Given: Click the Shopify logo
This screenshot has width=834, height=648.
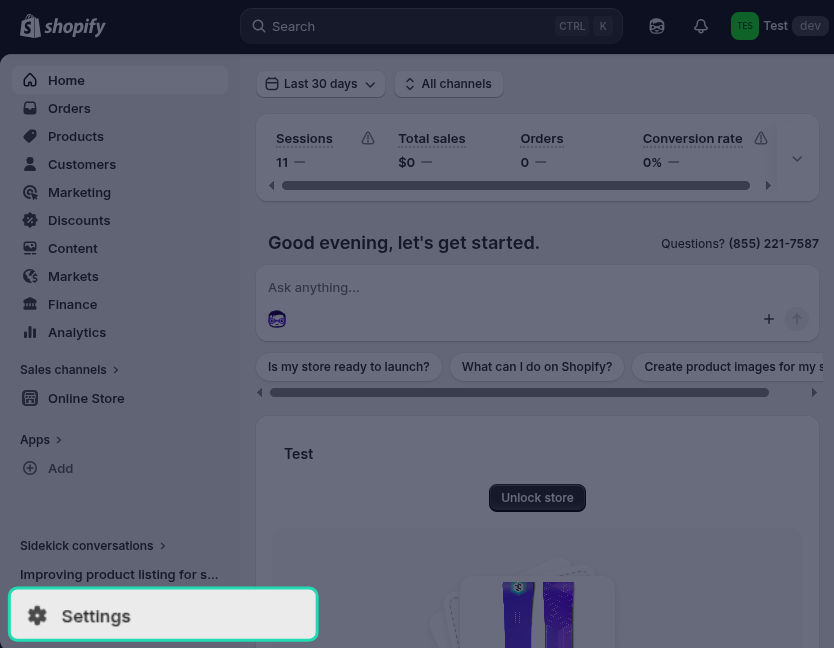Looking at the screenshot, I should pyautogui.click(x=62, y=26).
